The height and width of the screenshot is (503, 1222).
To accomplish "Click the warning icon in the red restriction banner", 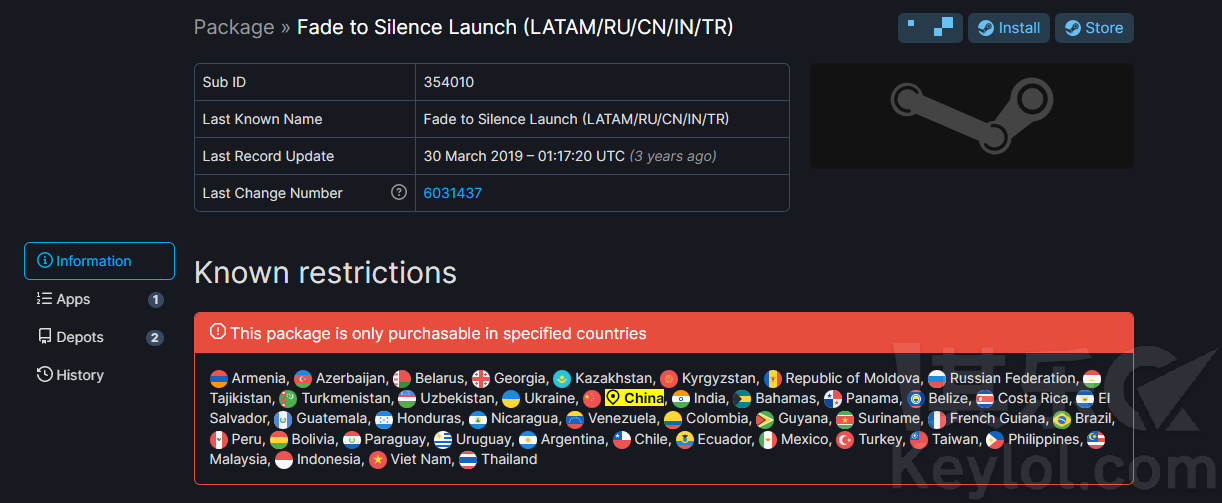I will [x=218, y=332].
